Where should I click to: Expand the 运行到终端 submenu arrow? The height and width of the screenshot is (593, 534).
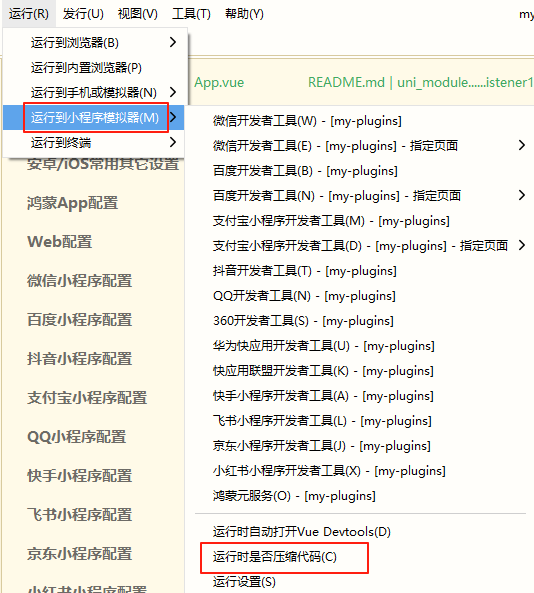coord(173,142)
